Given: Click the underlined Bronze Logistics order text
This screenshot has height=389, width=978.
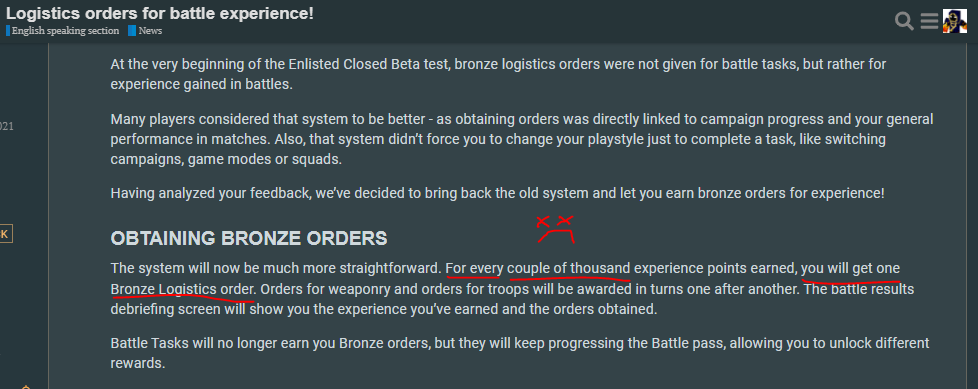Looking at the screenshot, I should click(183, 289).
